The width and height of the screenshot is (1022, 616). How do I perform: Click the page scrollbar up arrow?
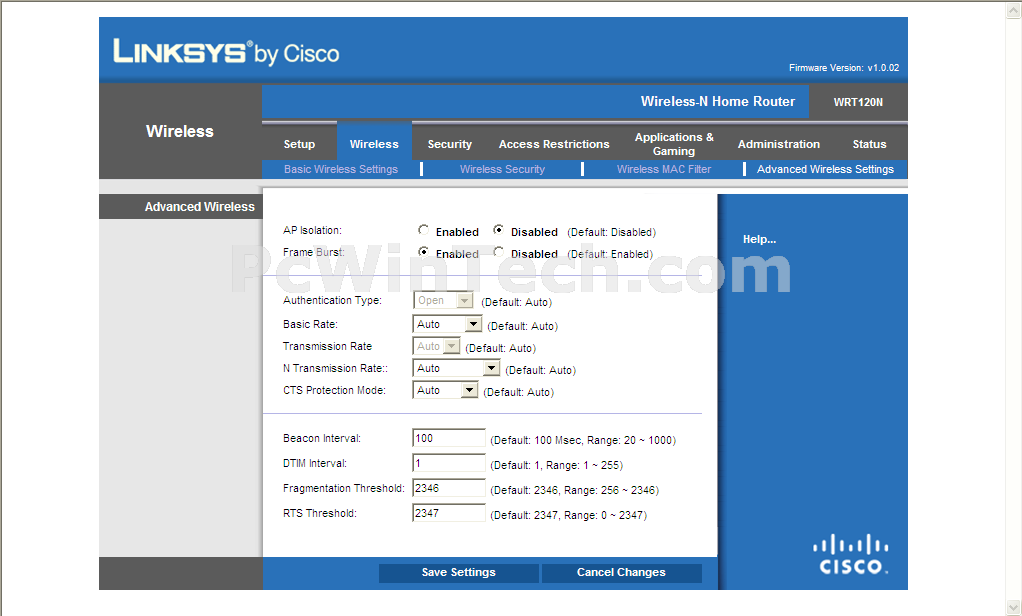(x=1014, y=9)
